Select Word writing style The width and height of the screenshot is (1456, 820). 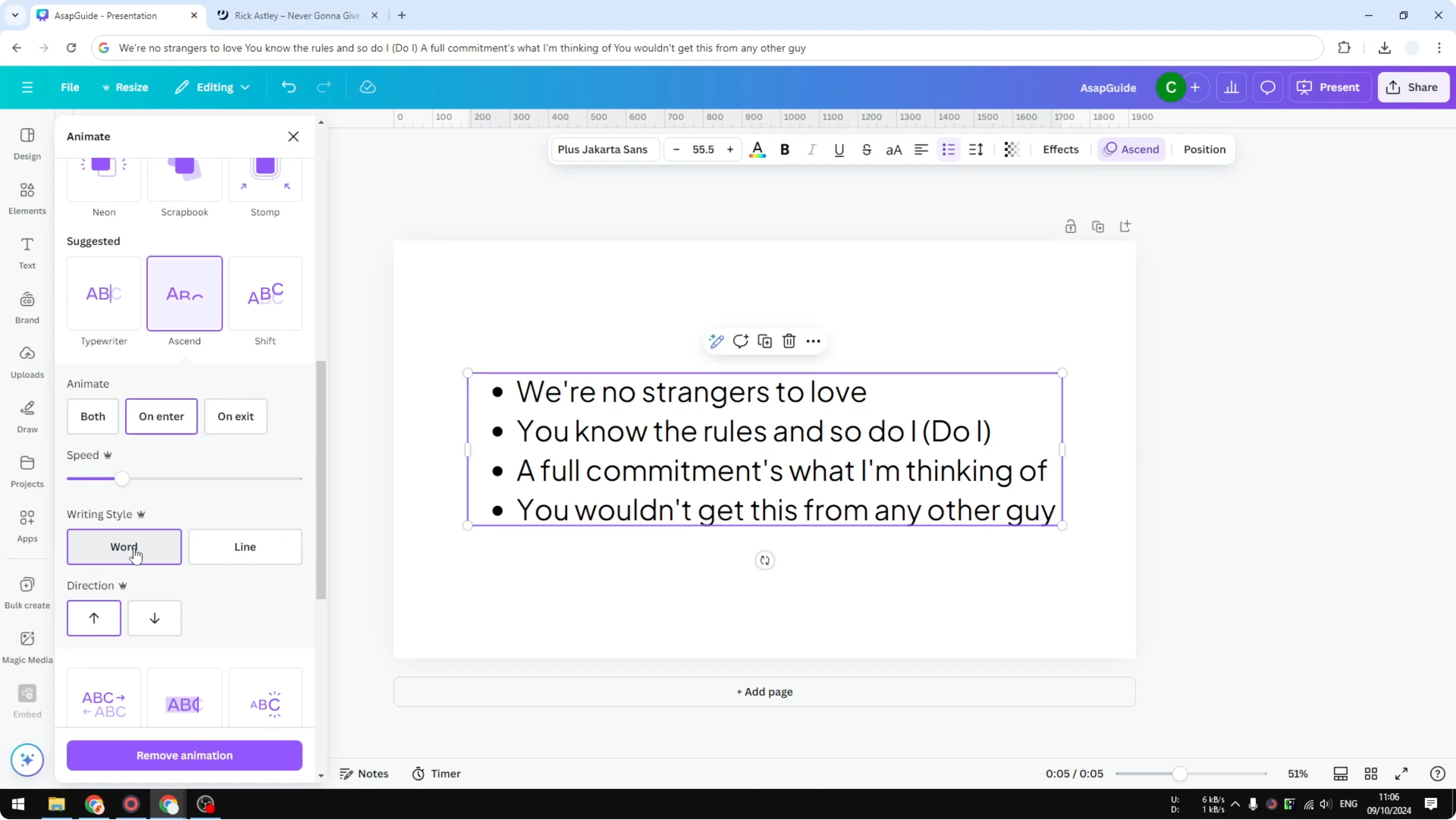[x=125, y=547]
